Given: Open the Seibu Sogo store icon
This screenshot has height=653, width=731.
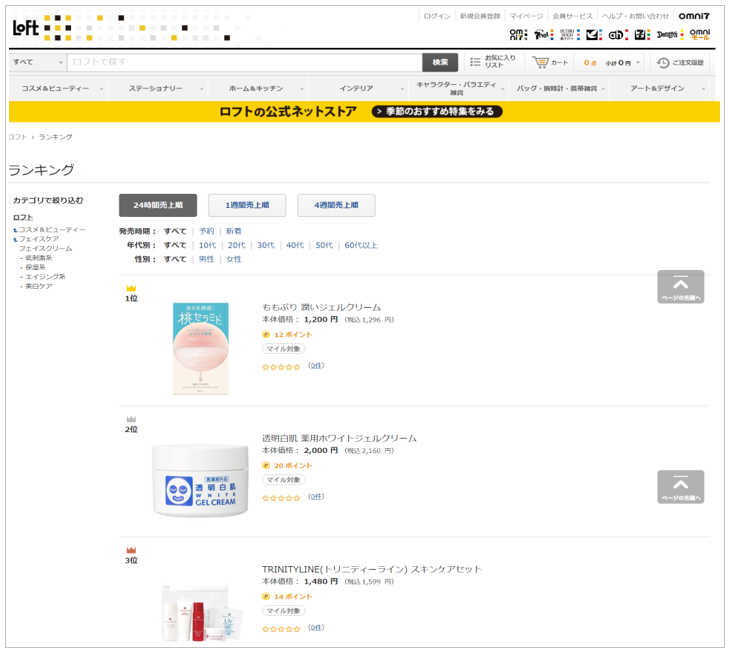Looking at the screenshot, I should pyautogui.click(x=569, y=34).
